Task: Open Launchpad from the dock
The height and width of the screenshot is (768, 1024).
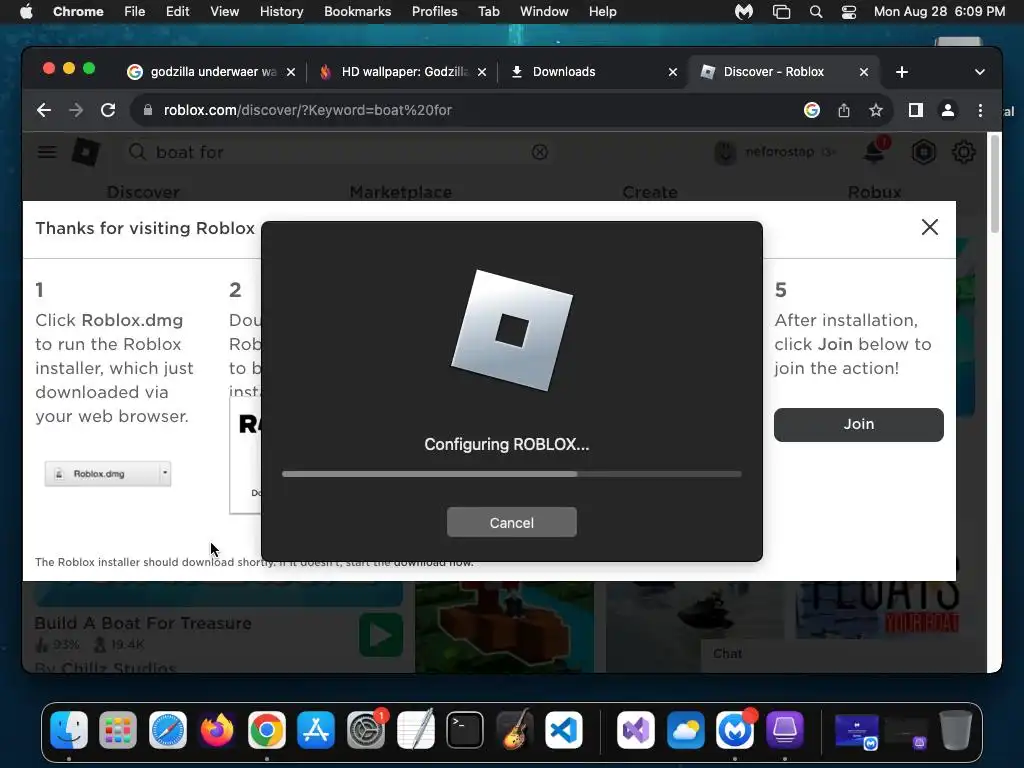Action: [x=118, y=730]
